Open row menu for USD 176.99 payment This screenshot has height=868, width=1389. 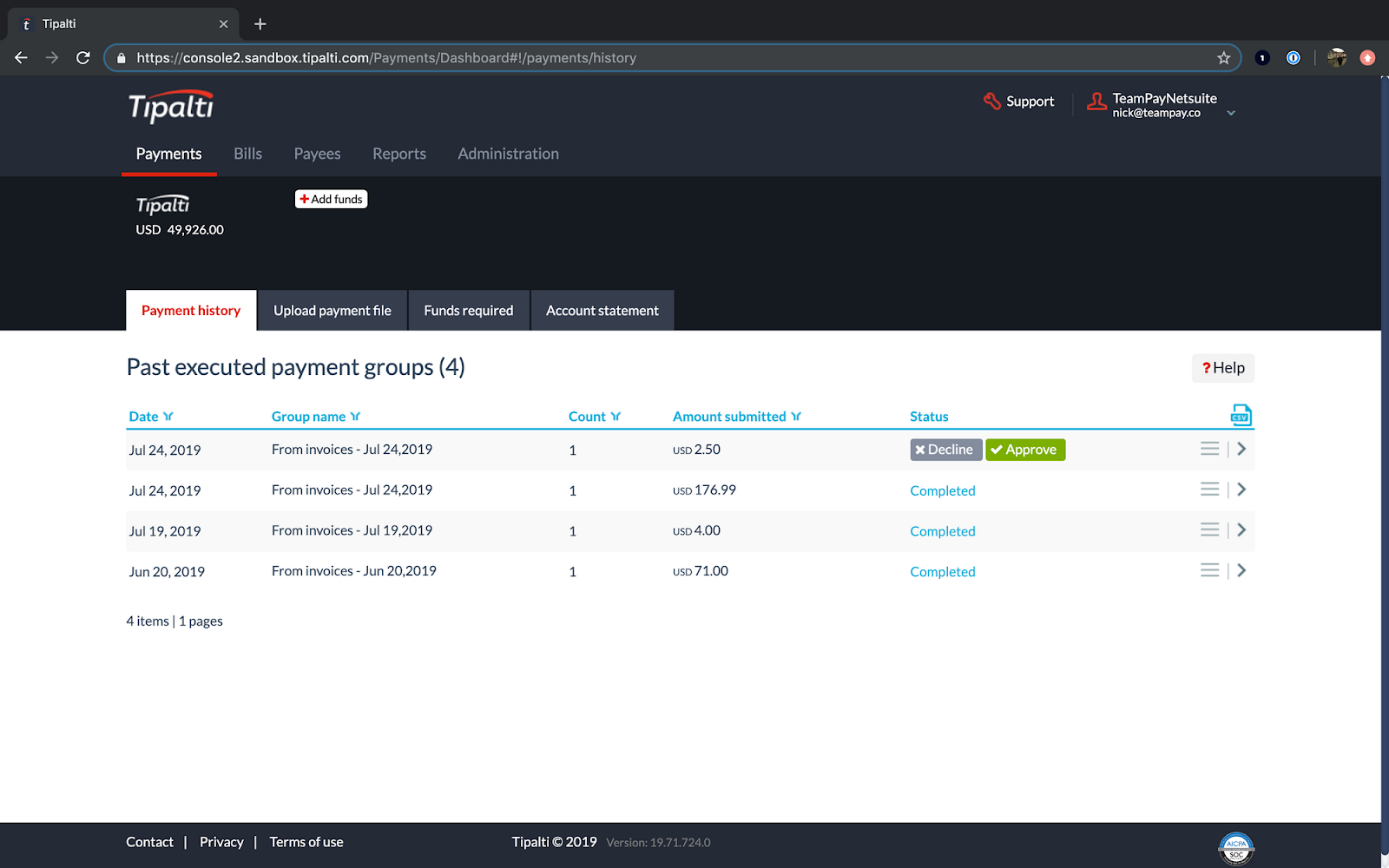pos(1209,490)
